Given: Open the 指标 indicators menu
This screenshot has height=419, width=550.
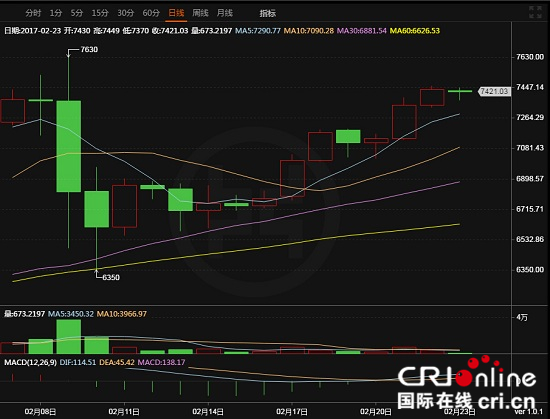Looking at the screenshot, I should [x=268, y=13].
